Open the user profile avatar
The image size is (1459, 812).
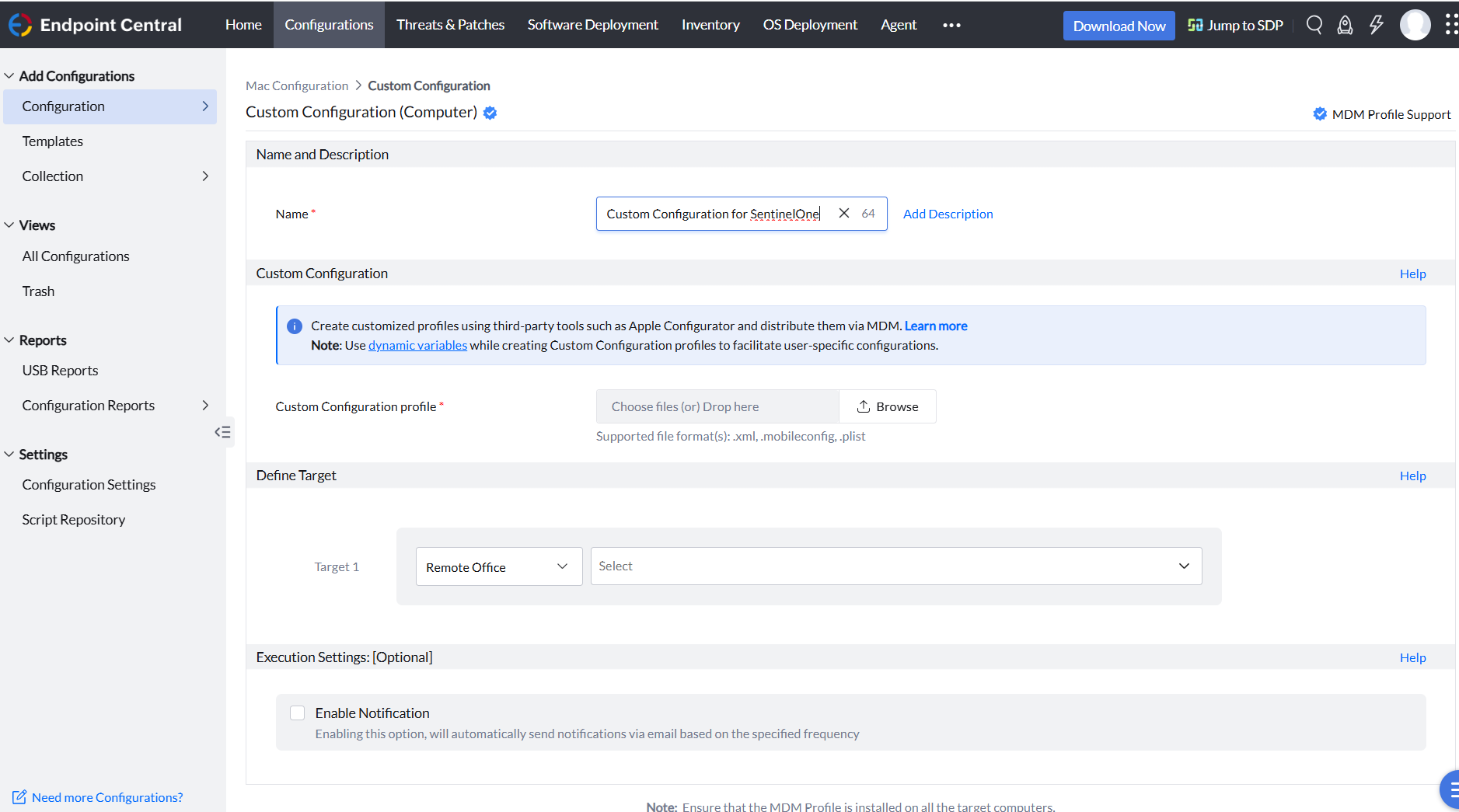click(x=1415, y=24)
